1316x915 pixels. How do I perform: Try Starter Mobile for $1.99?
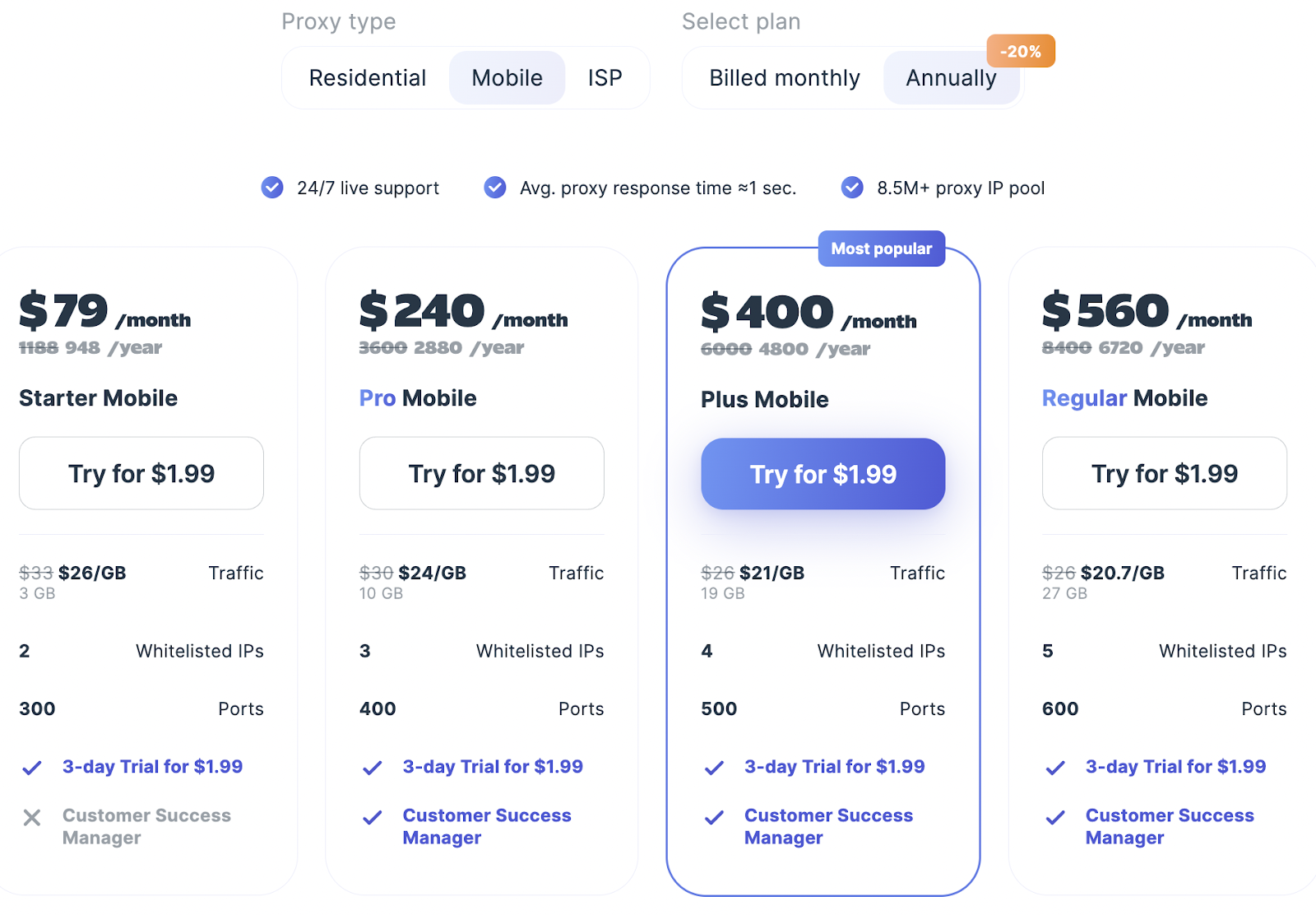tap(141, 473)
